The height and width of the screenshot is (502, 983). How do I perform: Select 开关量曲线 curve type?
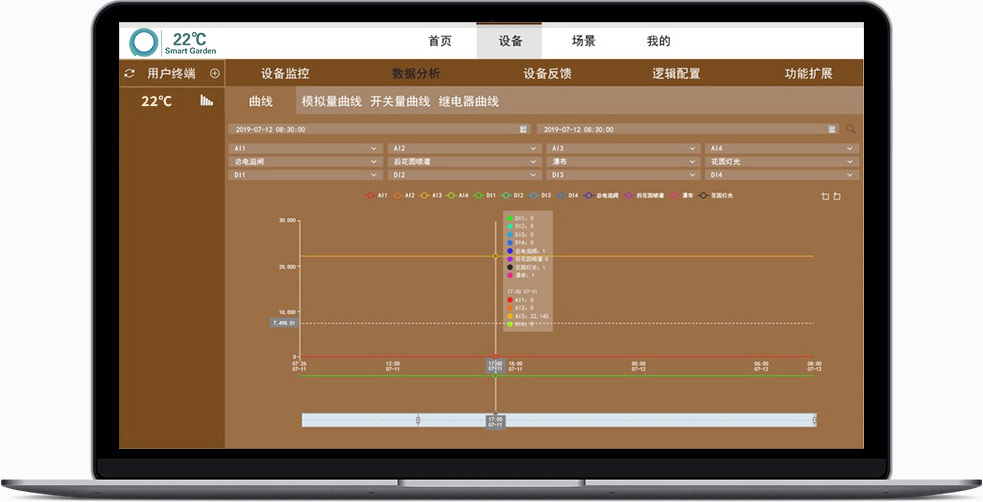pos(400,101)
